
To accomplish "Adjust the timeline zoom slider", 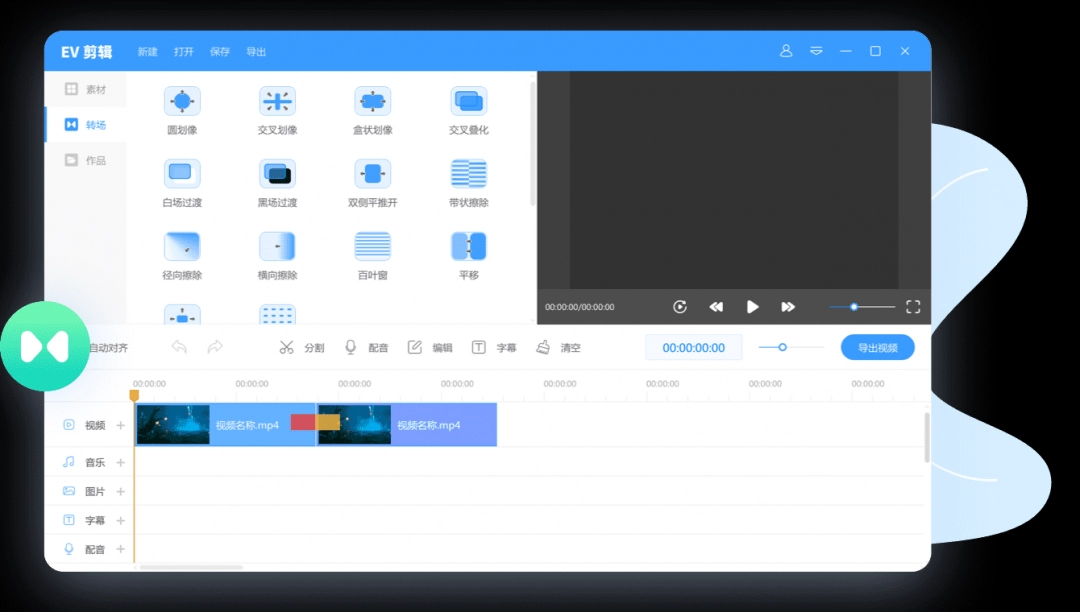I will 783,347.
